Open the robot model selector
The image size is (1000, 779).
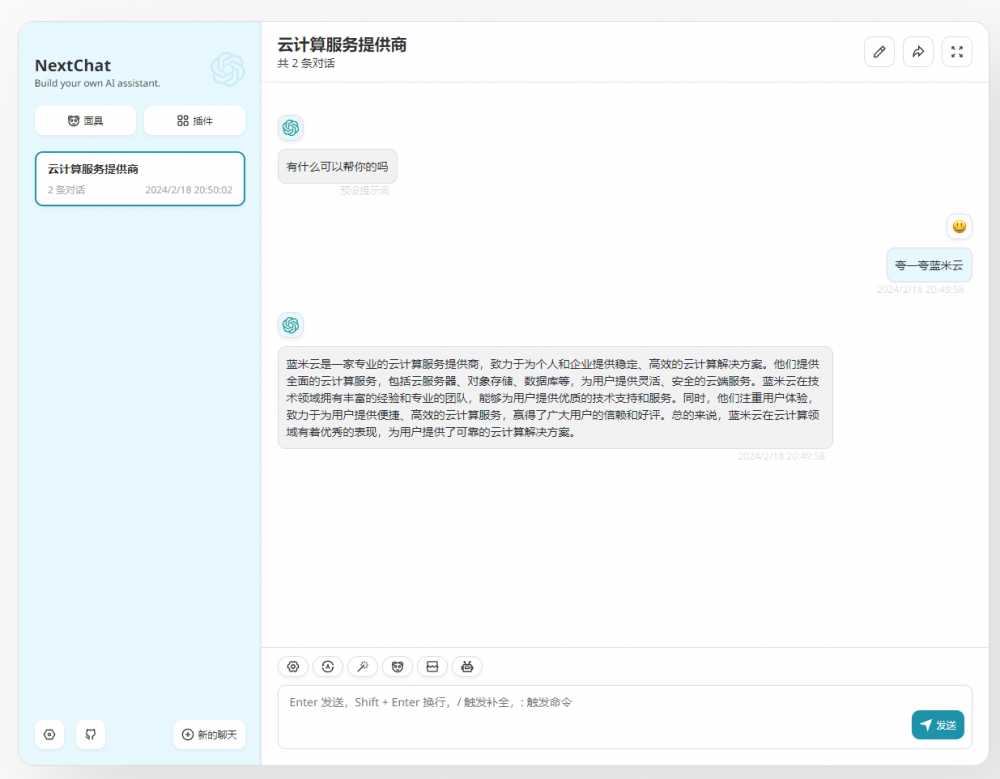pyautogui.click(x=467, y=666)
